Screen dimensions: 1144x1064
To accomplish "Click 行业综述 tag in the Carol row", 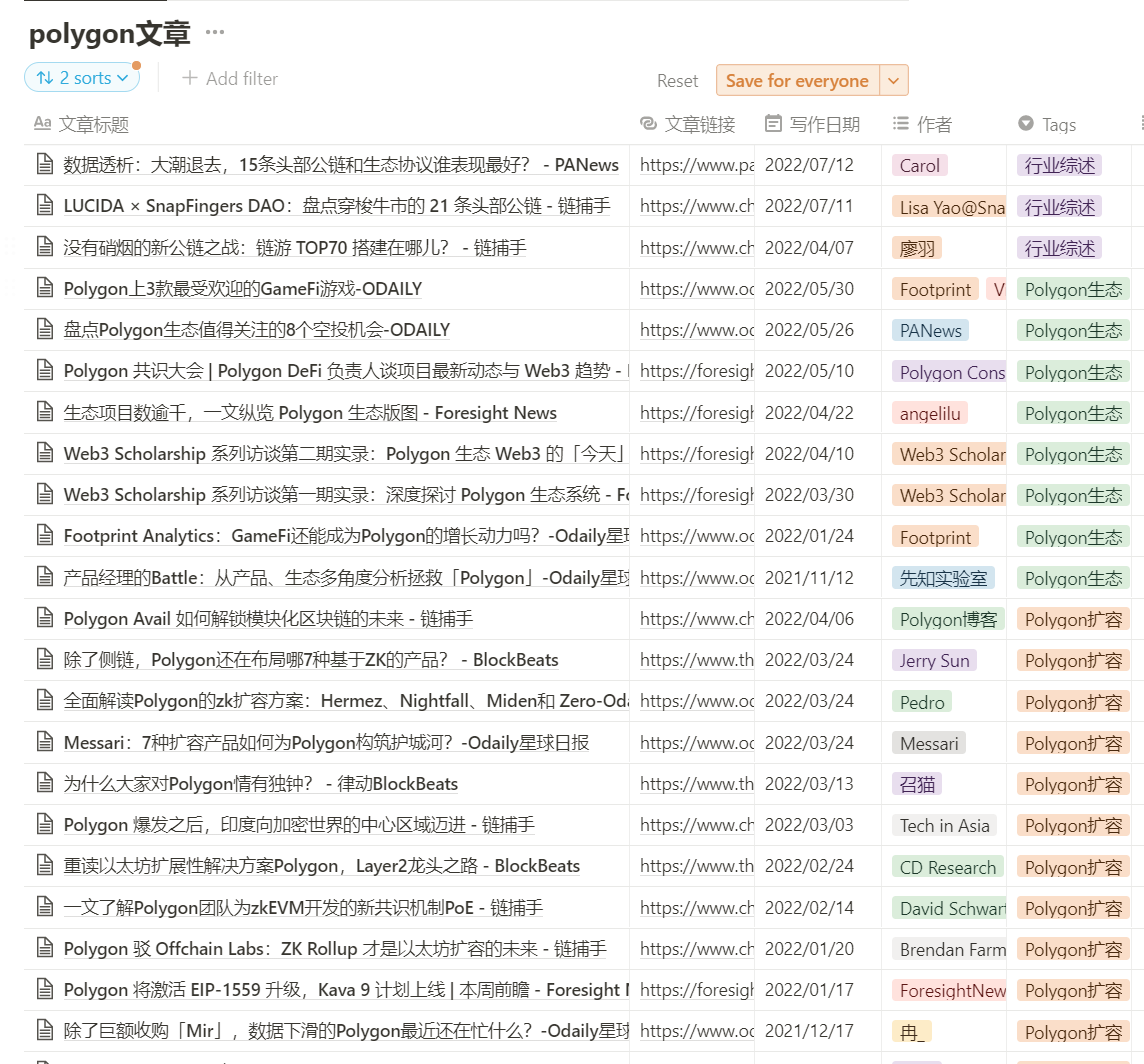I will click(1059, 166).
